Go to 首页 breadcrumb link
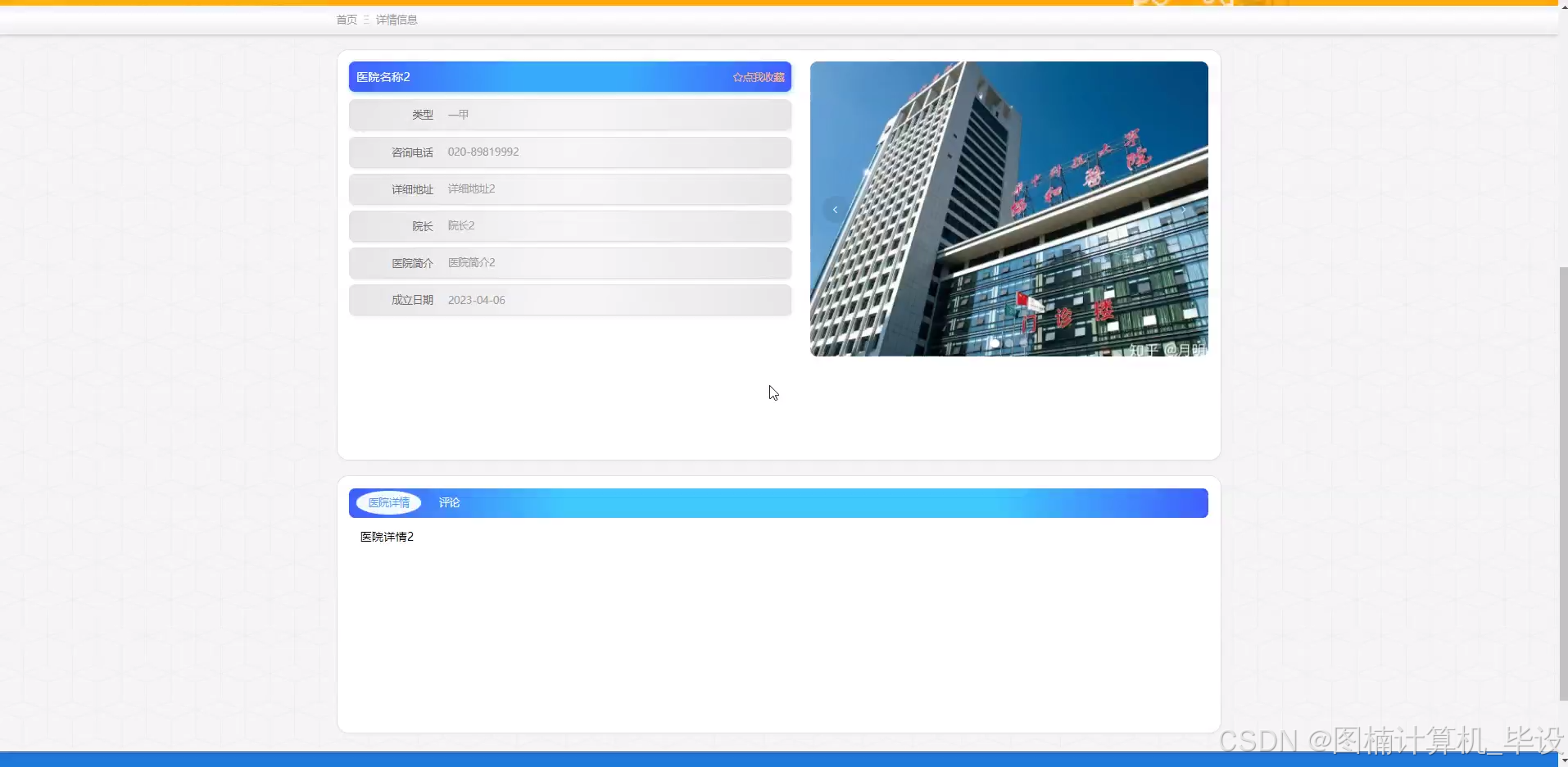This screenshot has width=1568, height=767. pyautogui.click(x=347, y=20)
